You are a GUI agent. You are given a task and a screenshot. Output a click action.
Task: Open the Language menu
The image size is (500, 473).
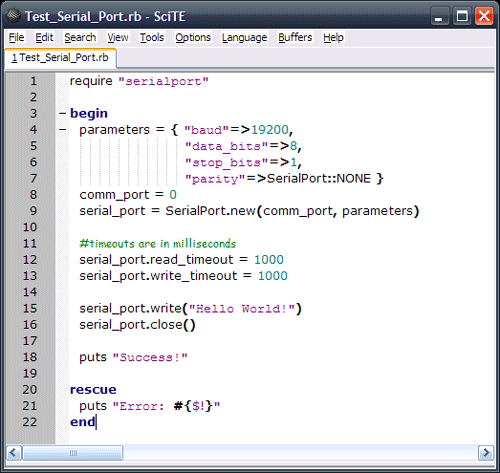click(x=244, y=37)
